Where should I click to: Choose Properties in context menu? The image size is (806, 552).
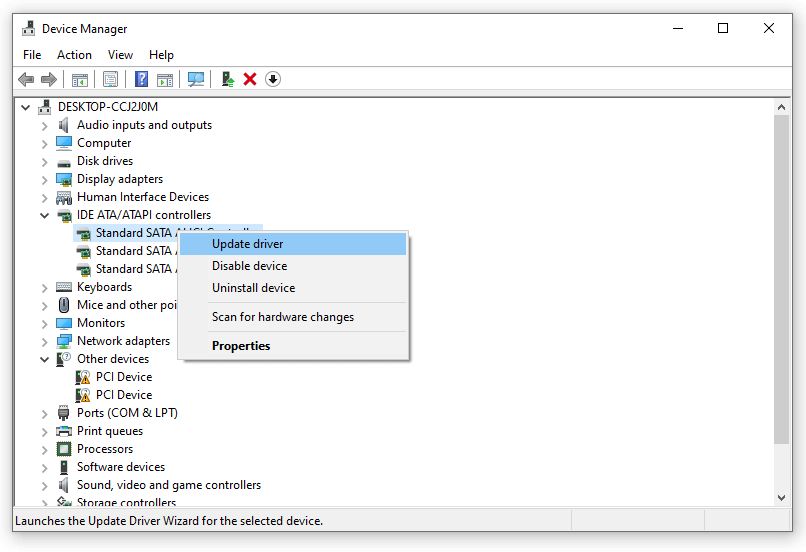[x=292, y=346]
